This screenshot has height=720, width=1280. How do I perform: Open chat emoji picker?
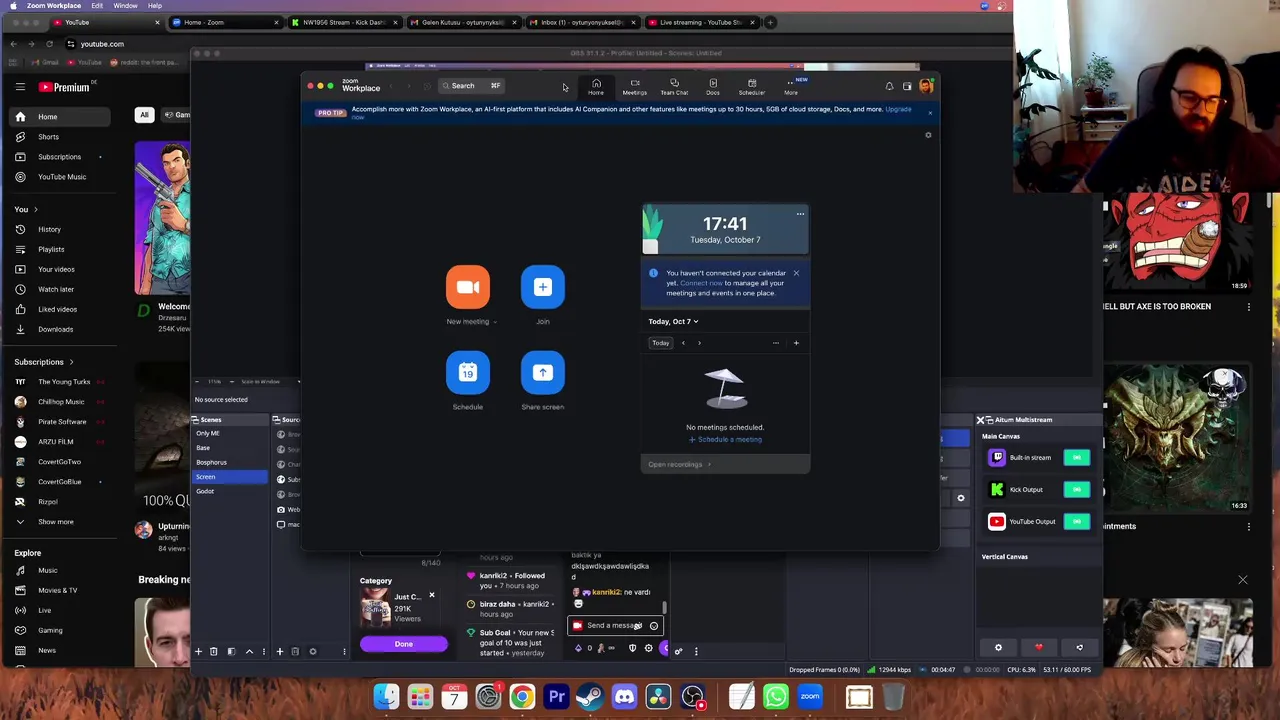pos(654,626)
